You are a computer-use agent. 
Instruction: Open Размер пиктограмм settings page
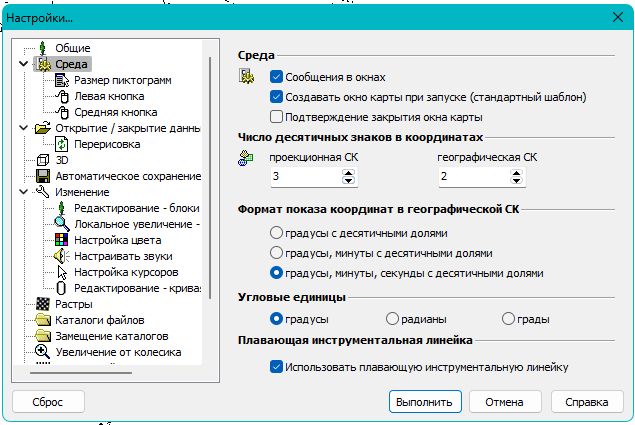[123, 80]
